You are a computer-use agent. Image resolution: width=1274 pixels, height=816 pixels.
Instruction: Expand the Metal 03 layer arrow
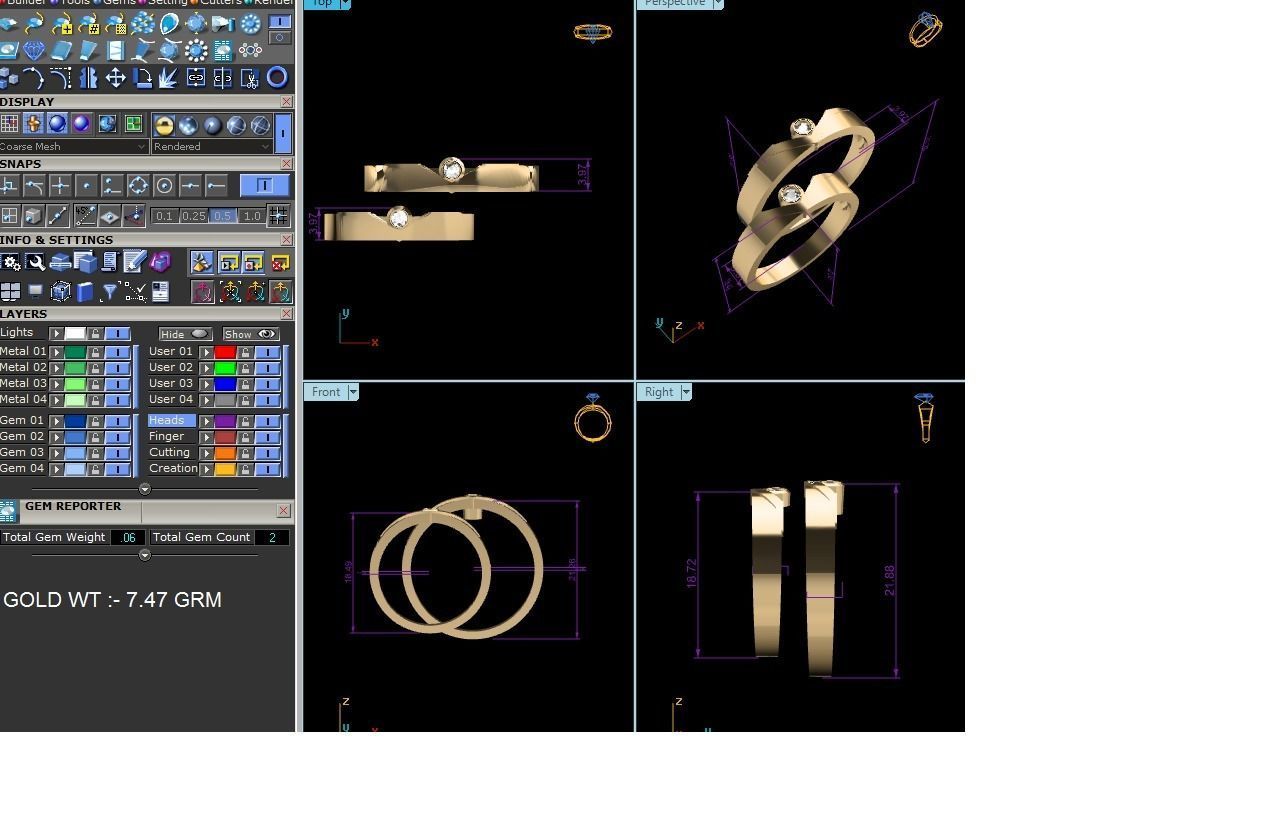click(x=57, y=384)
